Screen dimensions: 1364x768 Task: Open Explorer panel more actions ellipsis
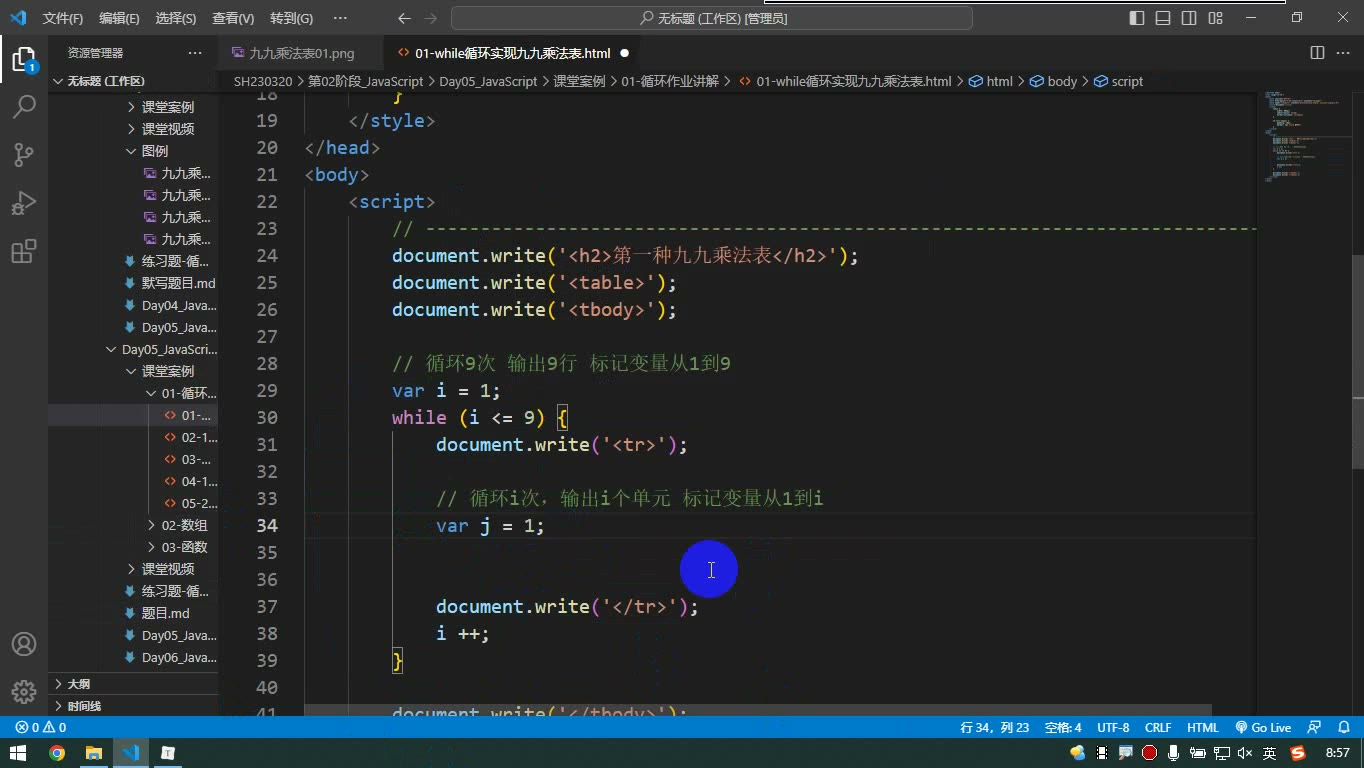pos(194,53)
